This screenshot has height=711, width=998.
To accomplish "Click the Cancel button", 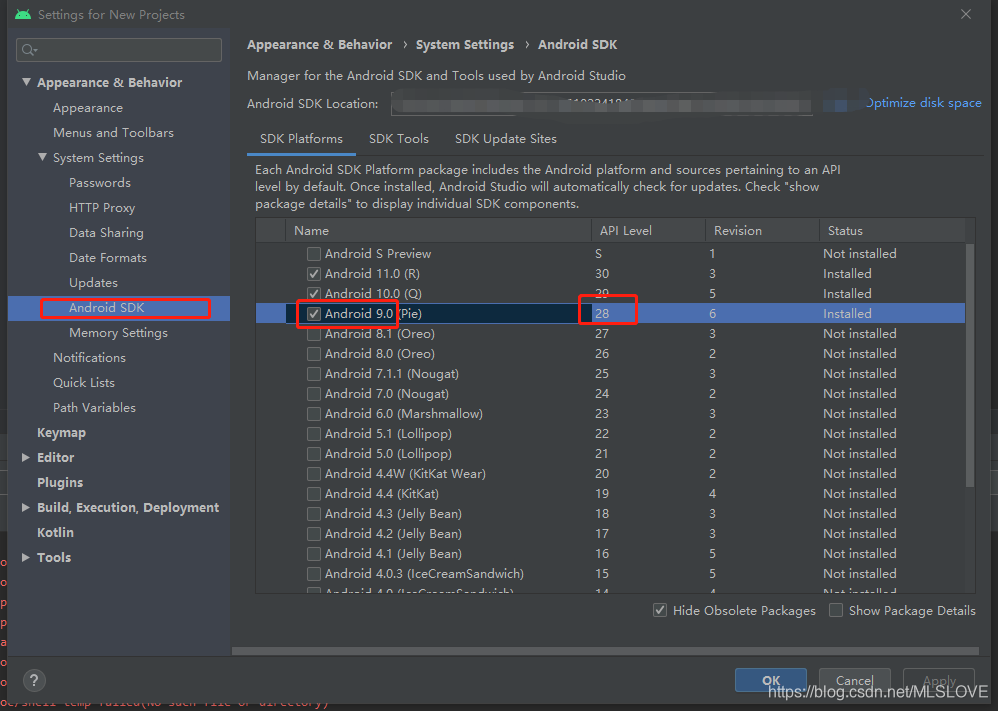I will click(854, 680).
